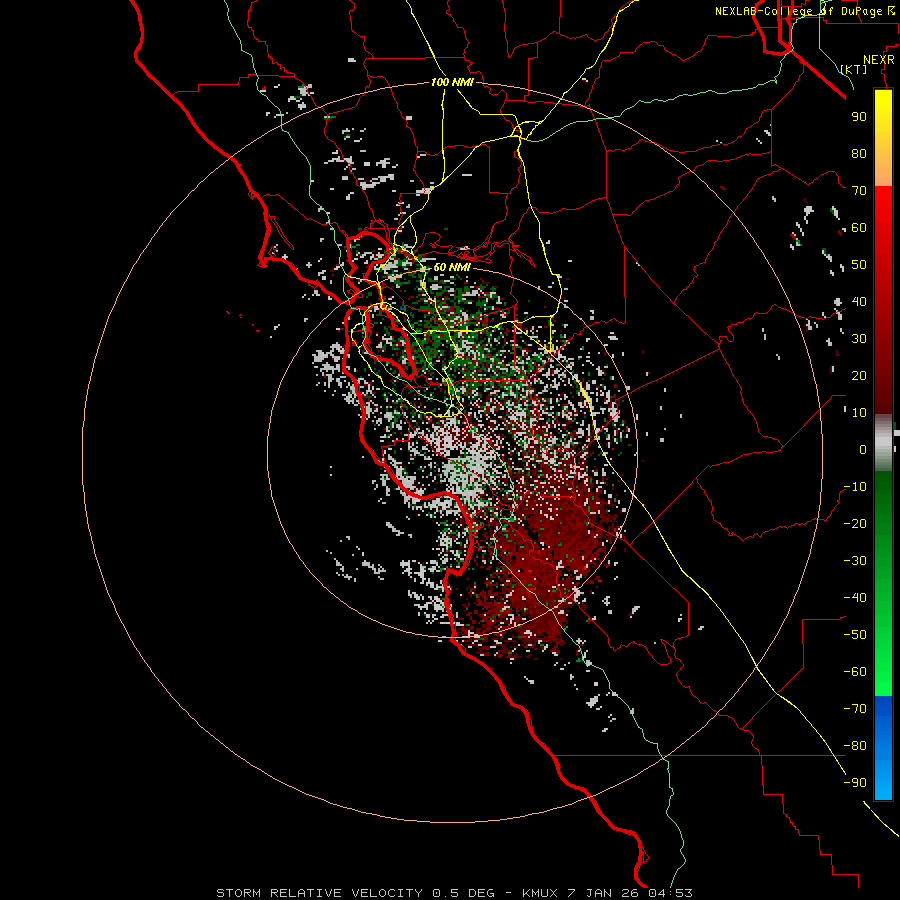Select the 40 value on the velocity legend
900x900 pixels.
[859, 302]
